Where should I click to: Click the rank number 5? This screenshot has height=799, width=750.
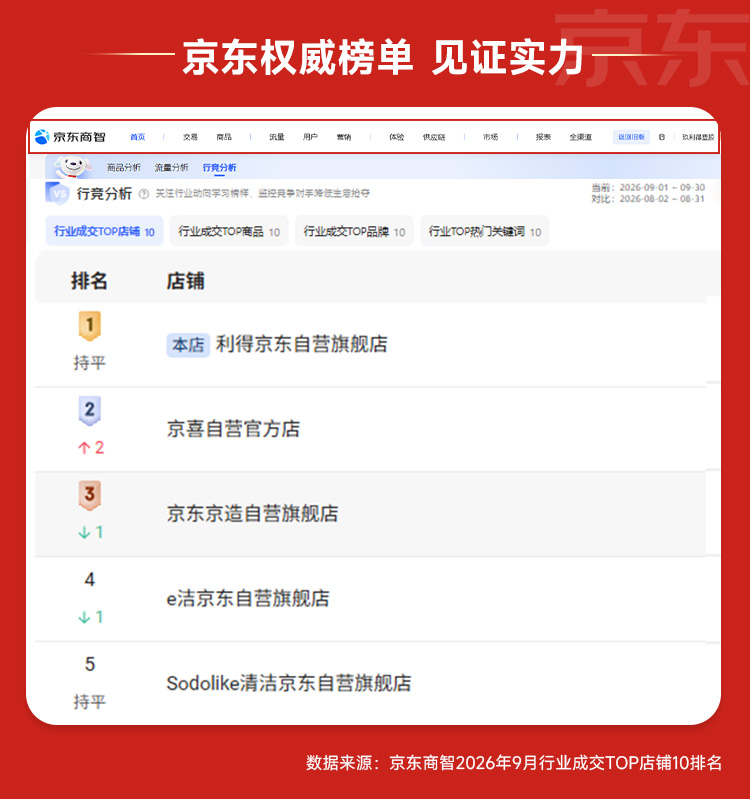90,664
